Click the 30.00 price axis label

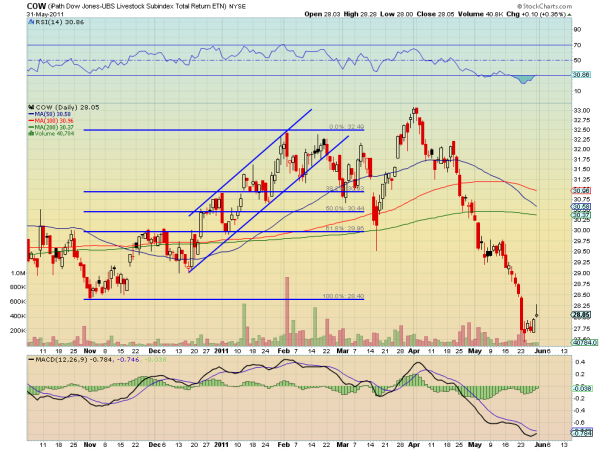tap(581, 230)
